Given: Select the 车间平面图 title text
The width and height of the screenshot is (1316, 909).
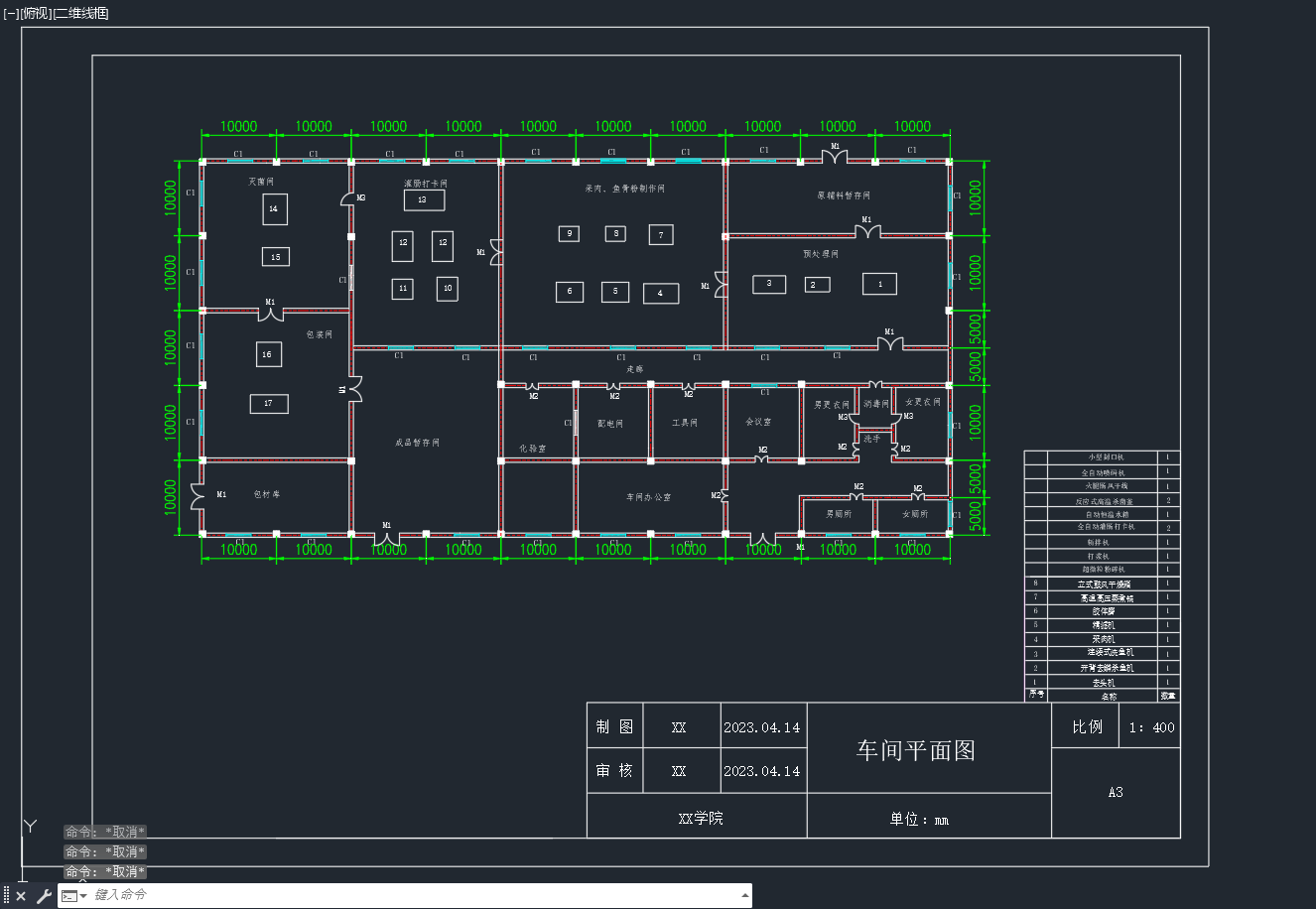Looking at the screenshot, I should click(916, 750).
